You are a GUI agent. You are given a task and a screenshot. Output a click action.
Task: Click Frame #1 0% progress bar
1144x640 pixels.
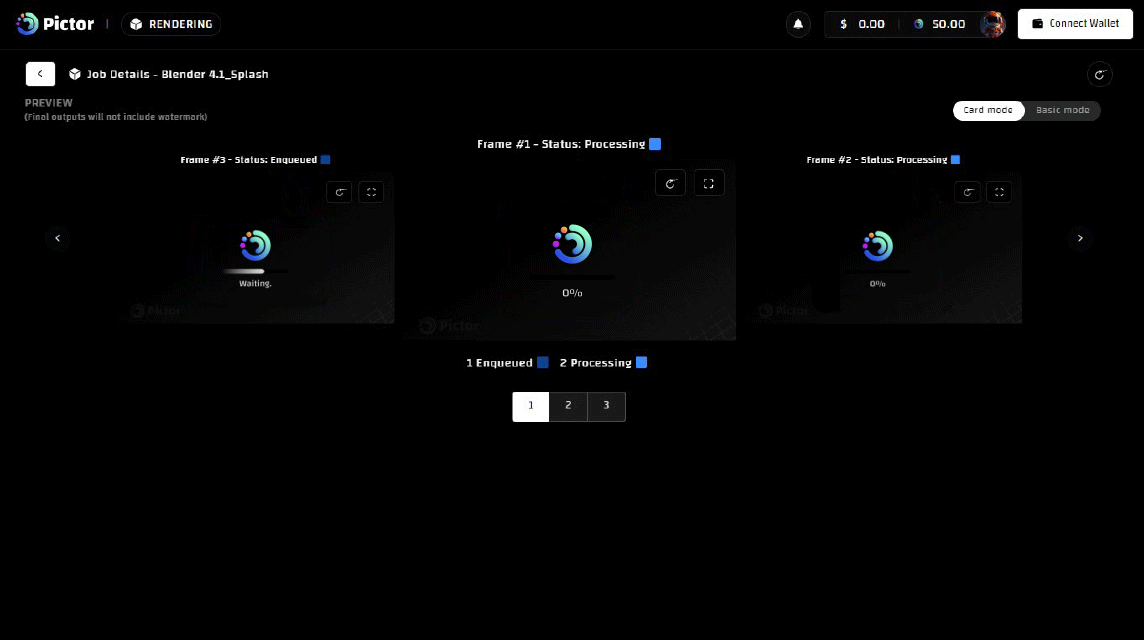(x=572, y=277)
